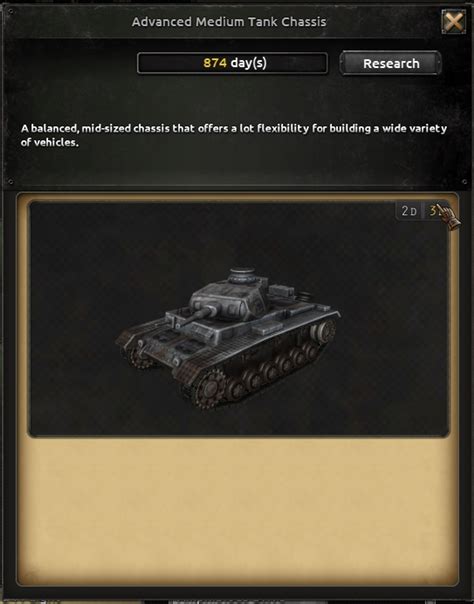Click the tank's rear idler wheel
The image size is (474, 604).
coord(324,331)
